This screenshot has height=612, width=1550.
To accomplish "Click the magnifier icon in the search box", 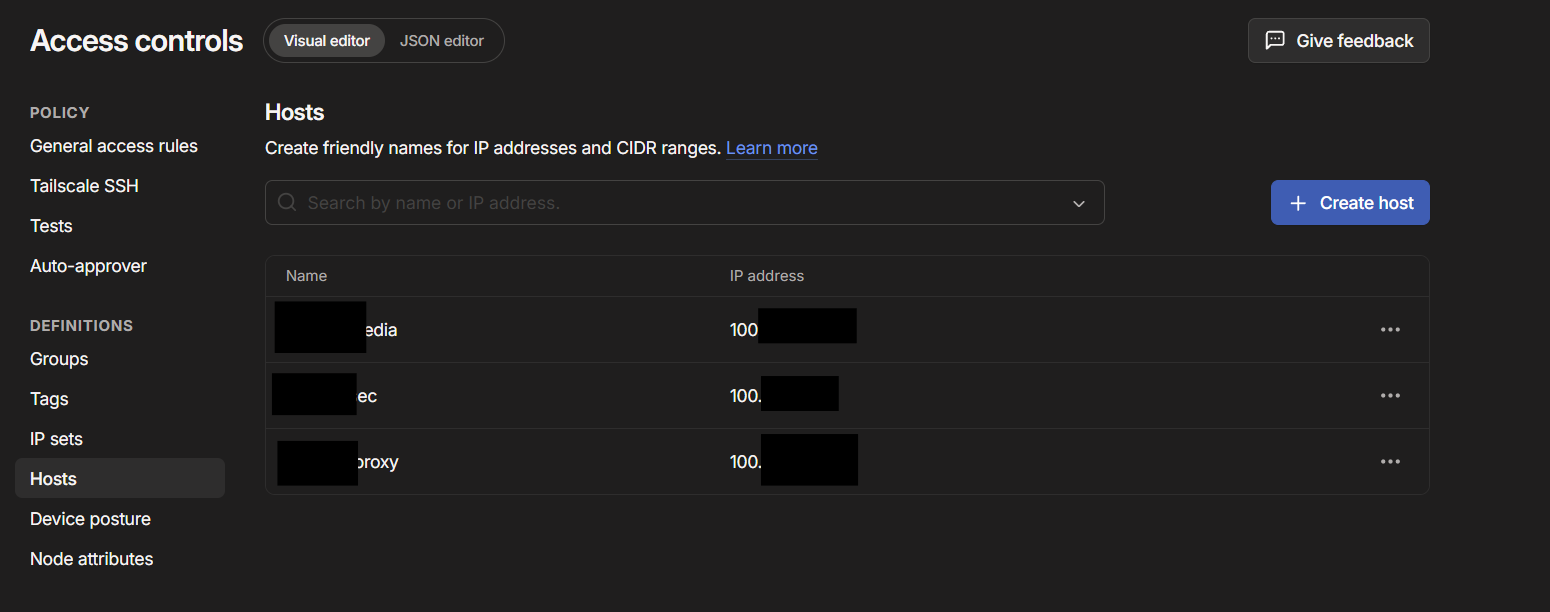I will coord(287,202).
